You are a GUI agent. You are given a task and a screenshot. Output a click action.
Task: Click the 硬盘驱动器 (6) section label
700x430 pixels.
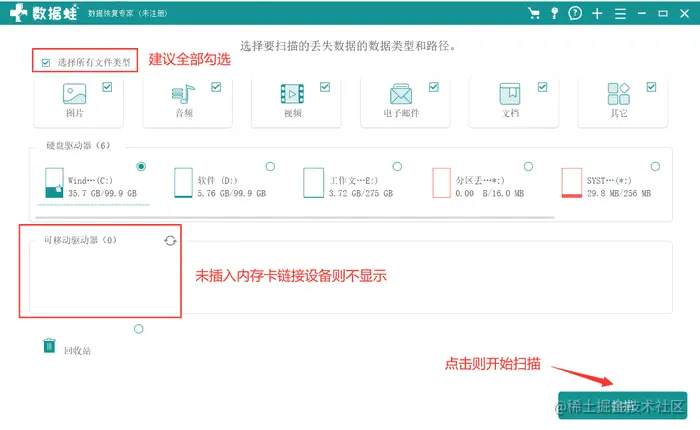tap(78, 146)
